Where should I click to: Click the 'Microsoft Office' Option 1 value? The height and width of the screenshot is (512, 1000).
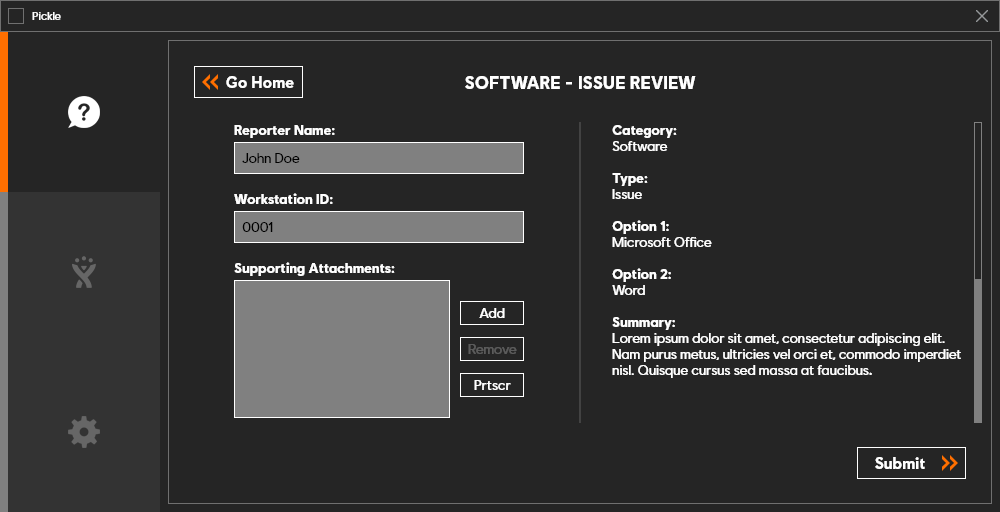coord(661,242)
